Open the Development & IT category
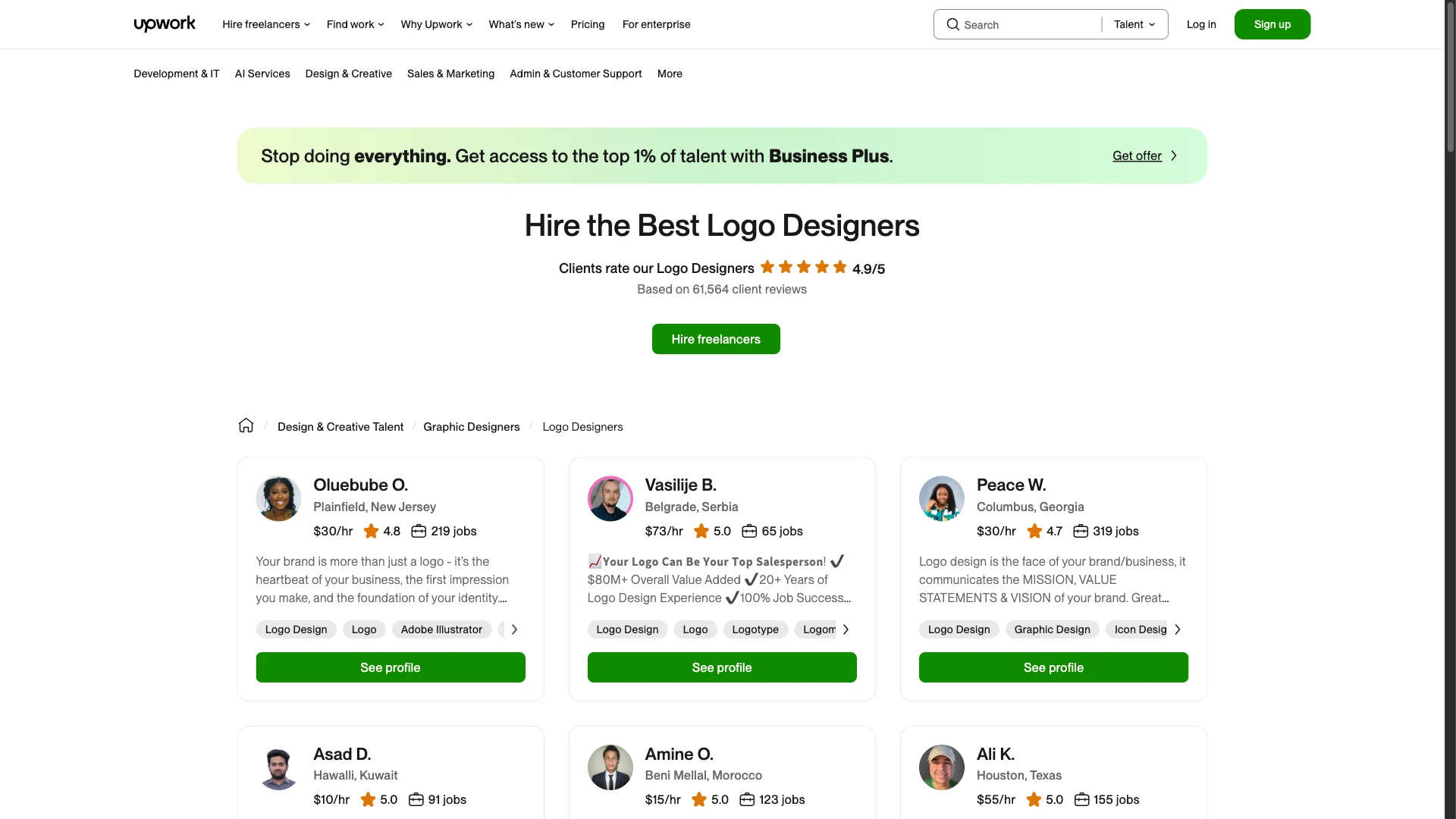1456x819 pixels. click(x=176, y=74)
